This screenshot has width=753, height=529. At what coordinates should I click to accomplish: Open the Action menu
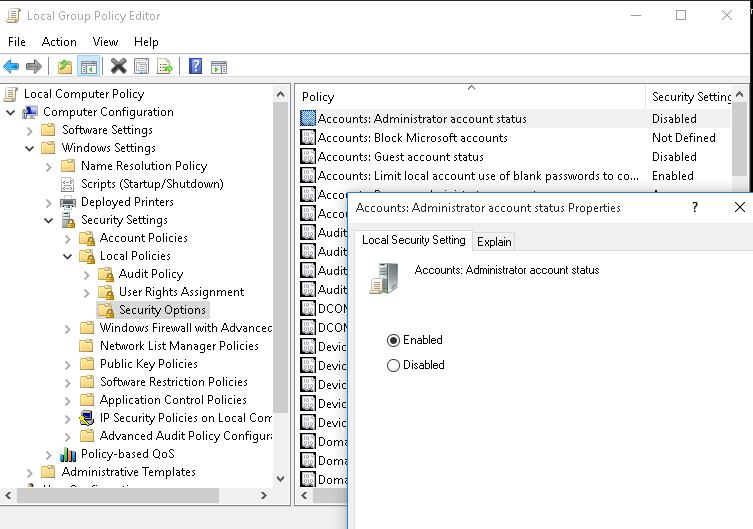59,42
